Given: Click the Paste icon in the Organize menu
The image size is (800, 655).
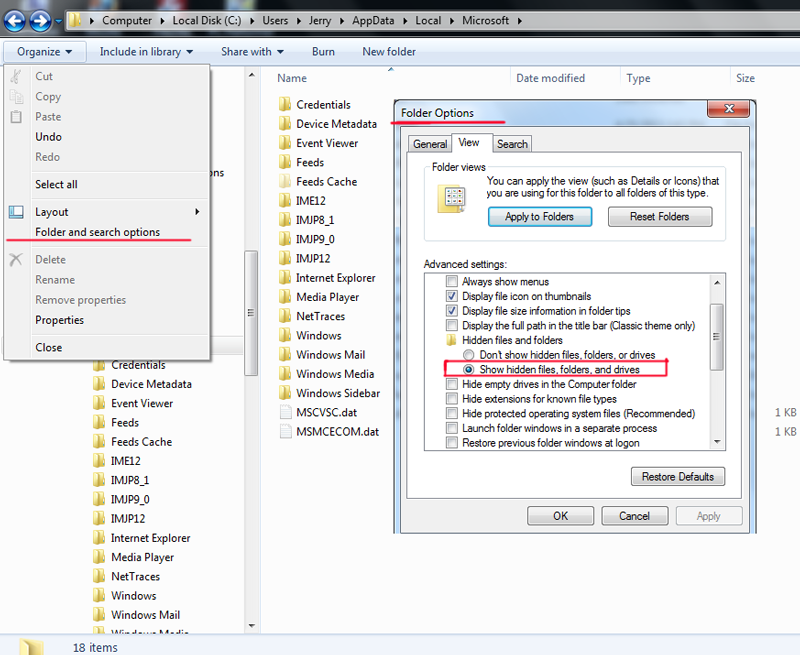Looking at the screenshot, I should 17,116.
